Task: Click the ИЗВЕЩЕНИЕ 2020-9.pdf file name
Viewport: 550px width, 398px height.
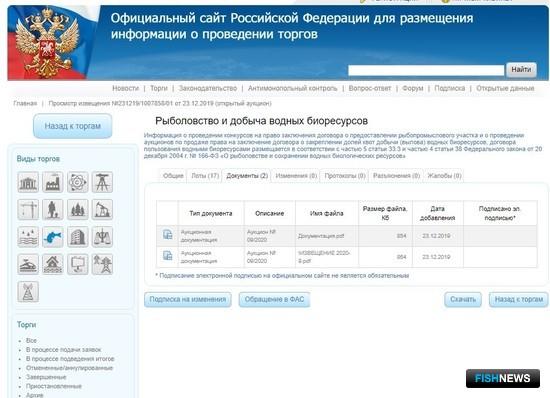Action: (x=323, y=257)
